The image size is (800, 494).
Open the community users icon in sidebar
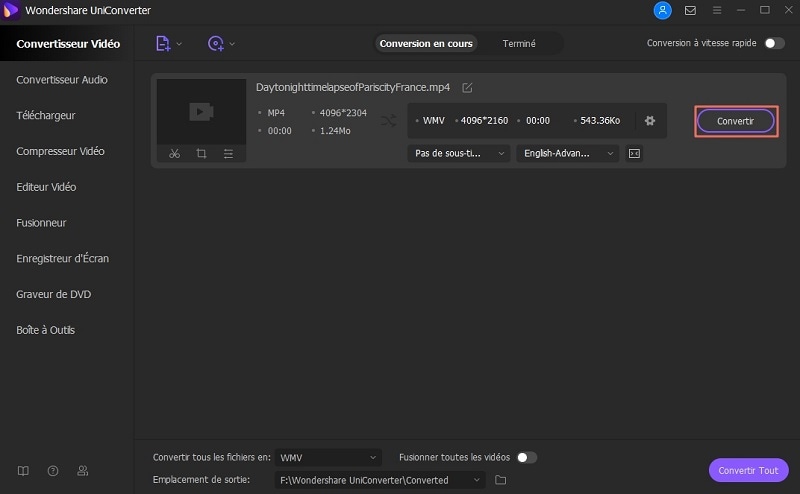pos(83,471)
